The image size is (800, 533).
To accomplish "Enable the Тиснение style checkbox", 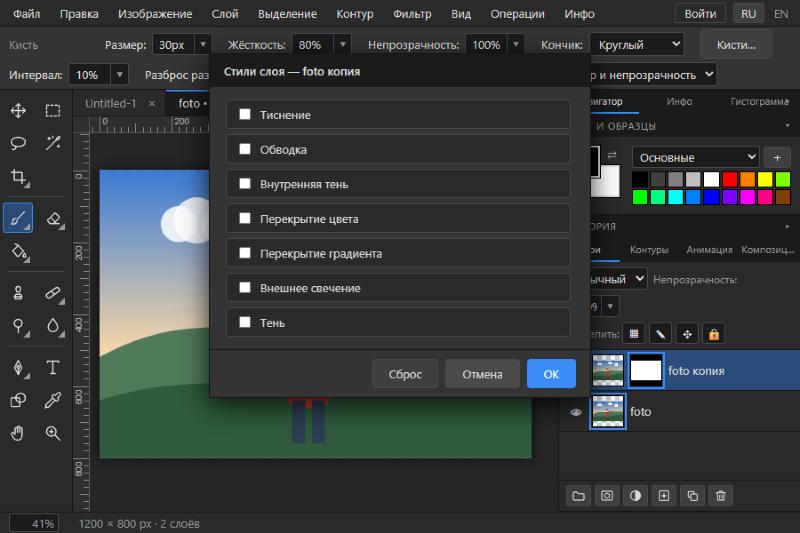I will coord(245,114).
